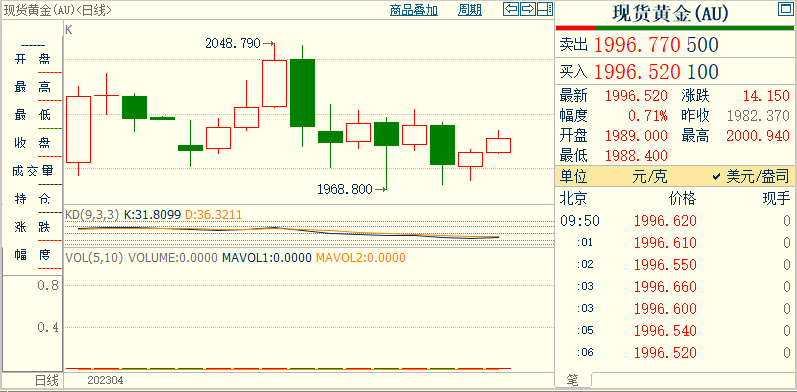The height and width of the screenshot is (392, 797).
Task: Open the 周期 period link
Action: tap(470, 10)
